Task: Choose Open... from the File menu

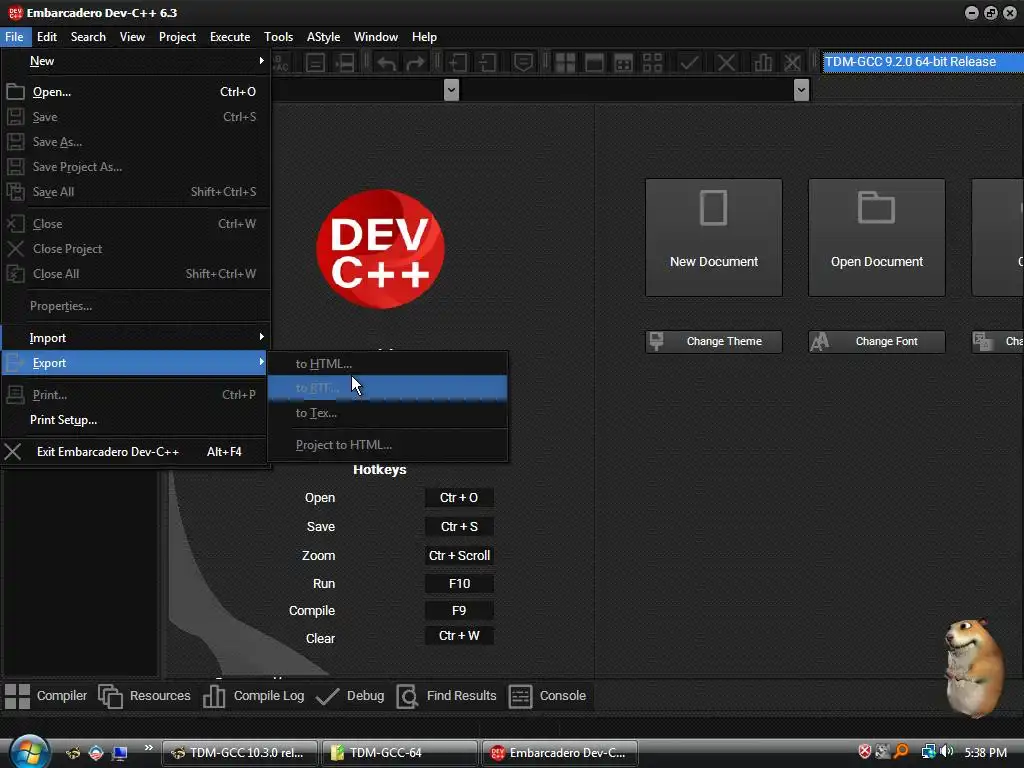Action: 135,91
